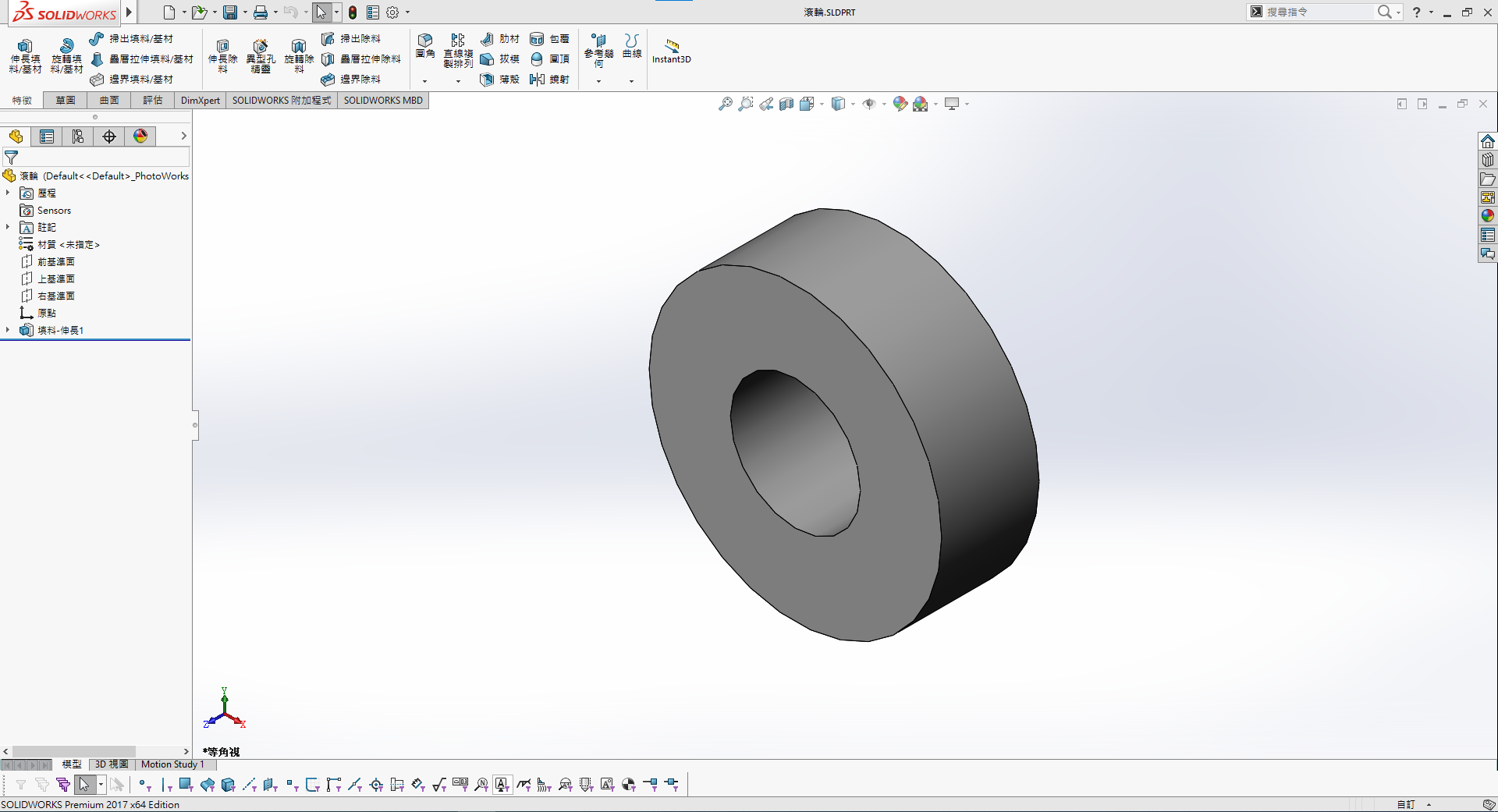Toggle the filter vertices selection filter

(x=144, y=785)
